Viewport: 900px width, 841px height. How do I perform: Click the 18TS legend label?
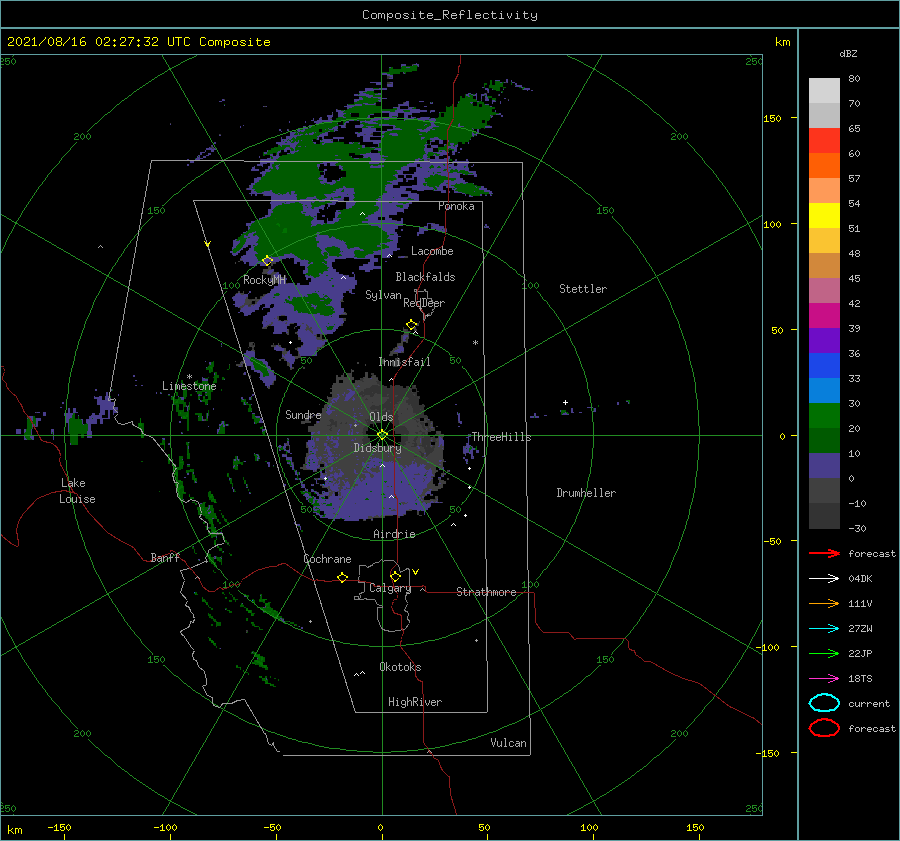(860, 679)
